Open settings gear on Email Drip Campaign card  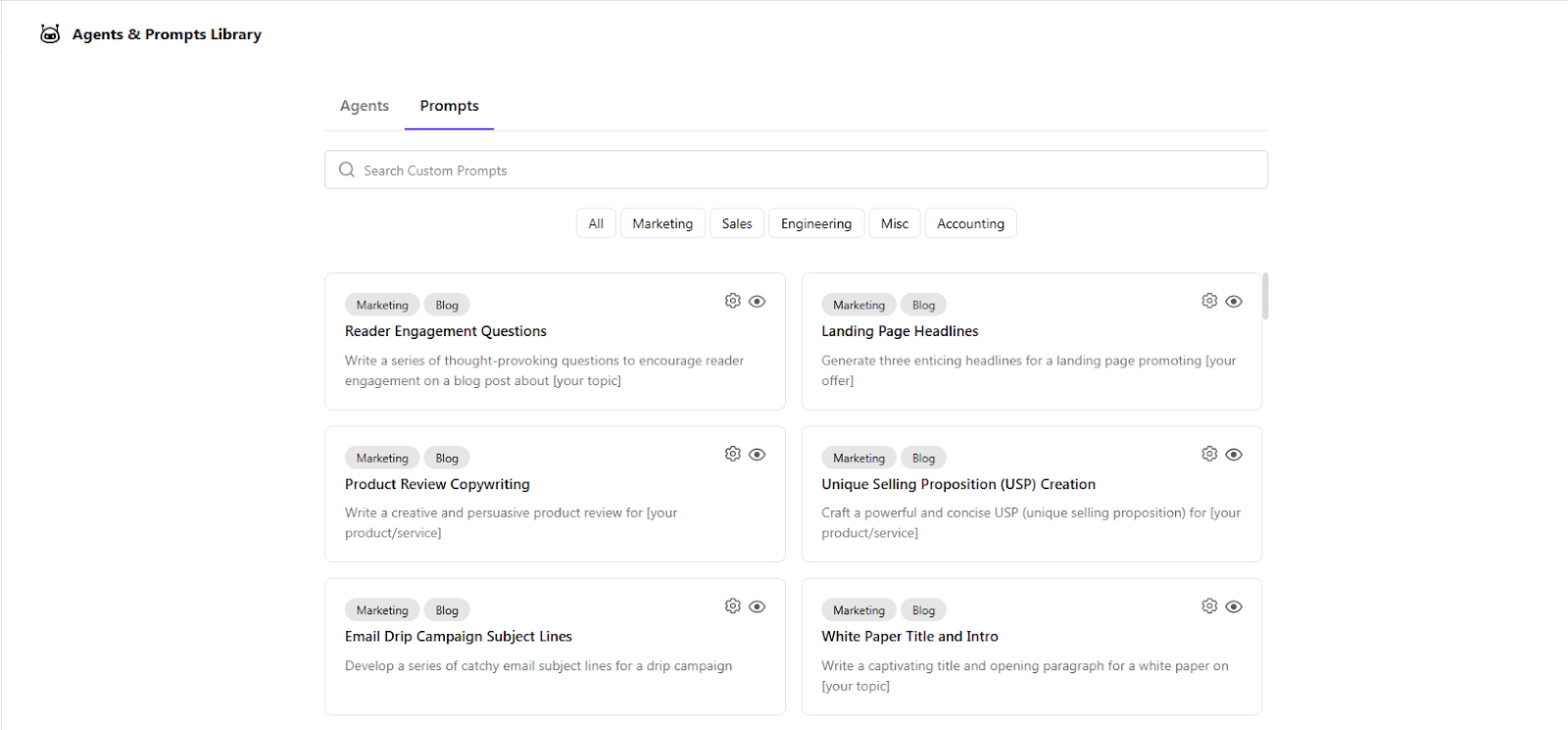[x=733, y=607]
